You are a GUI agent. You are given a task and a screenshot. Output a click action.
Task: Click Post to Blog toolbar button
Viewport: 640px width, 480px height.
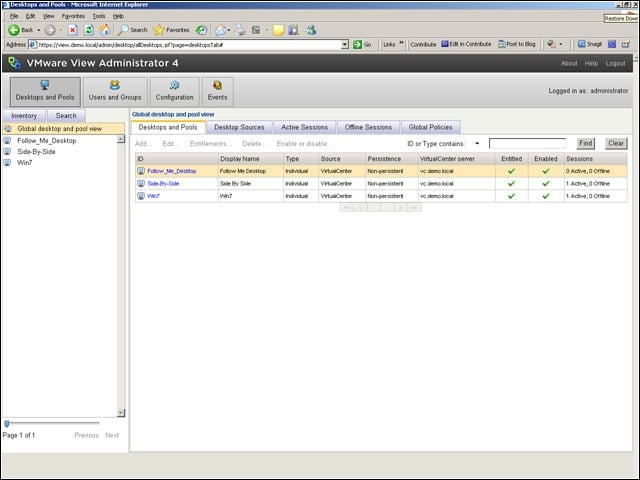click(517, 44)
